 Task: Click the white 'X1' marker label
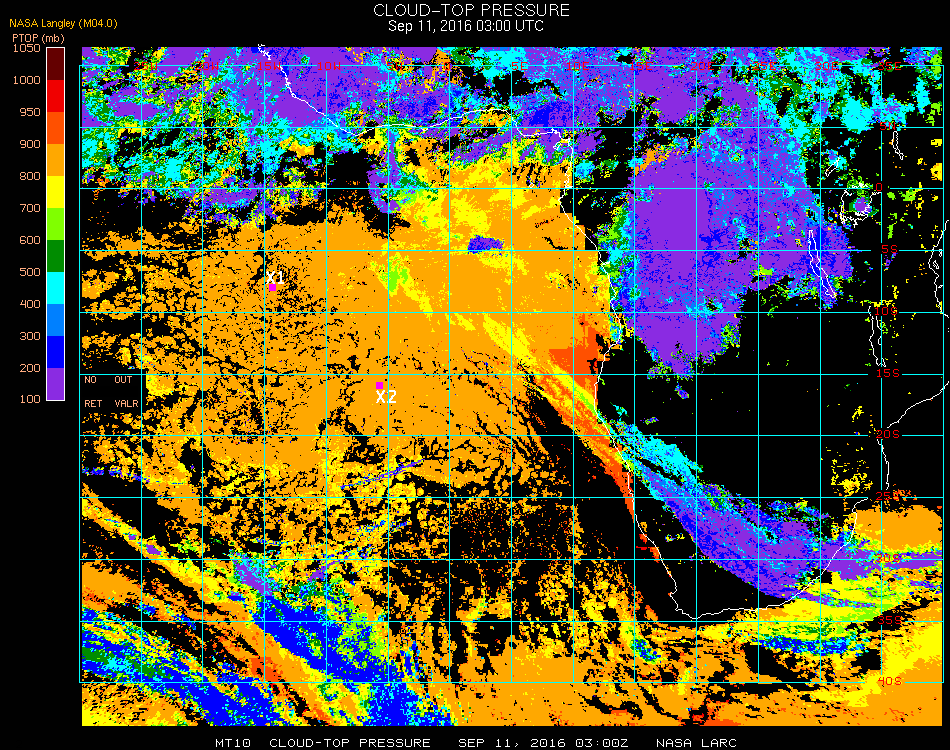276,277
